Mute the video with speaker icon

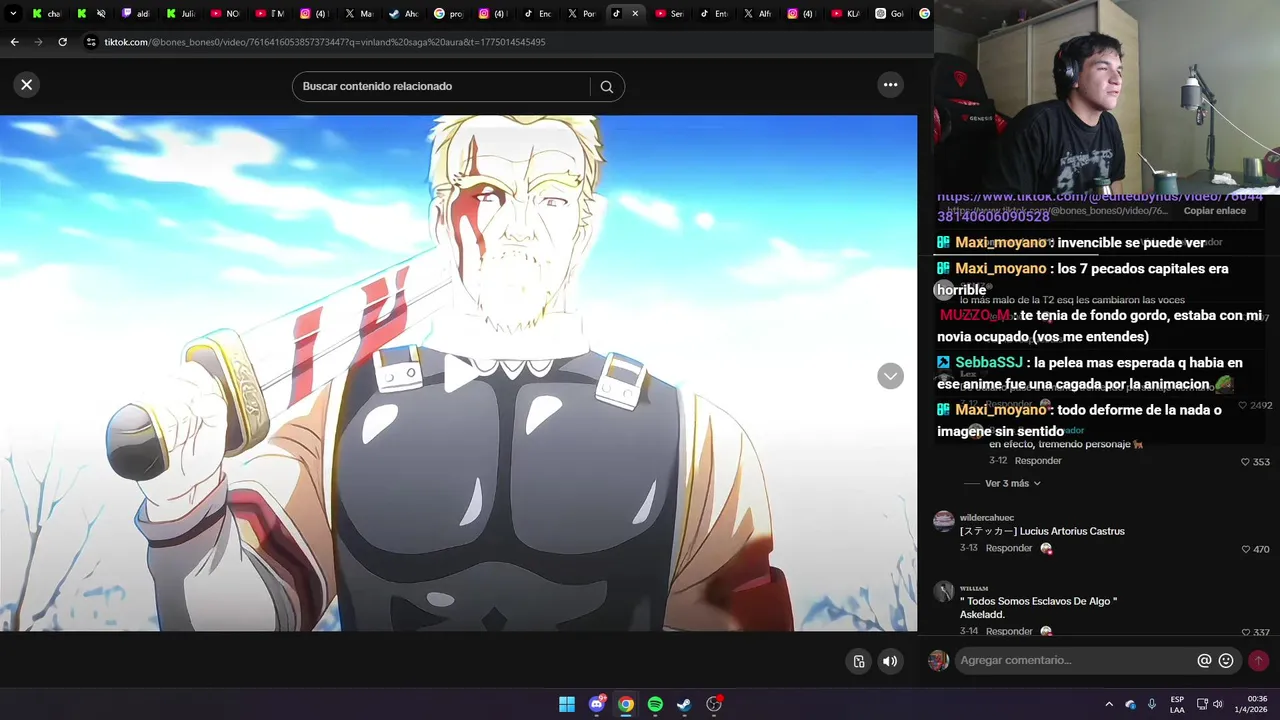coord(890,661)
